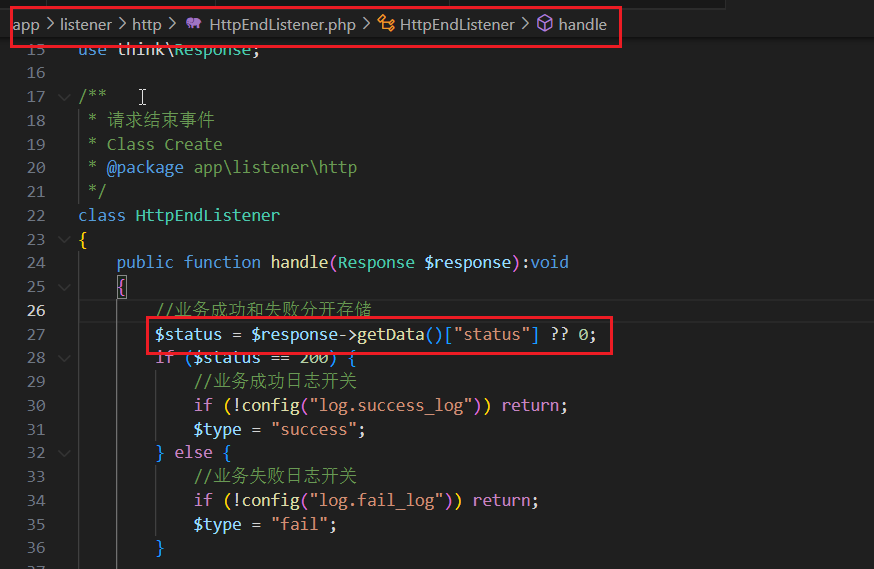Click 'else' keyword on line 32
Image resolution: width=874 pixels, height=569 pixels.
click(x=193, y=453)
